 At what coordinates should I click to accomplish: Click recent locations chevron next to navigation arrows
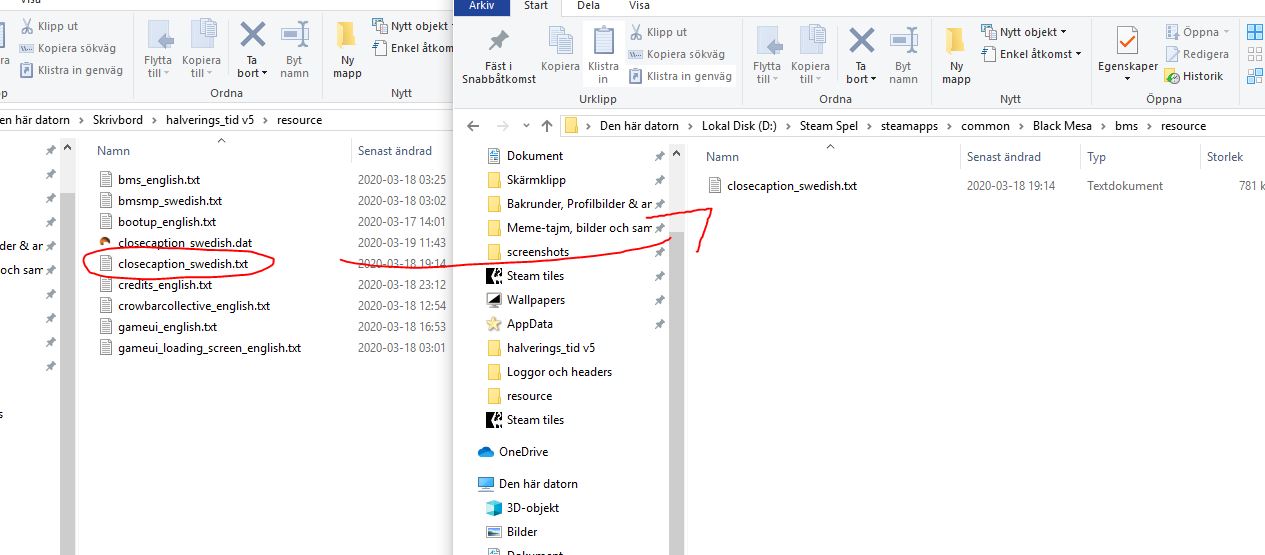coord(526,127)
